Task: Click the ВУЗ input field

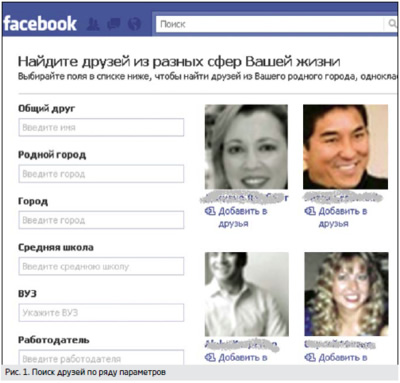Action: [101, 313]
